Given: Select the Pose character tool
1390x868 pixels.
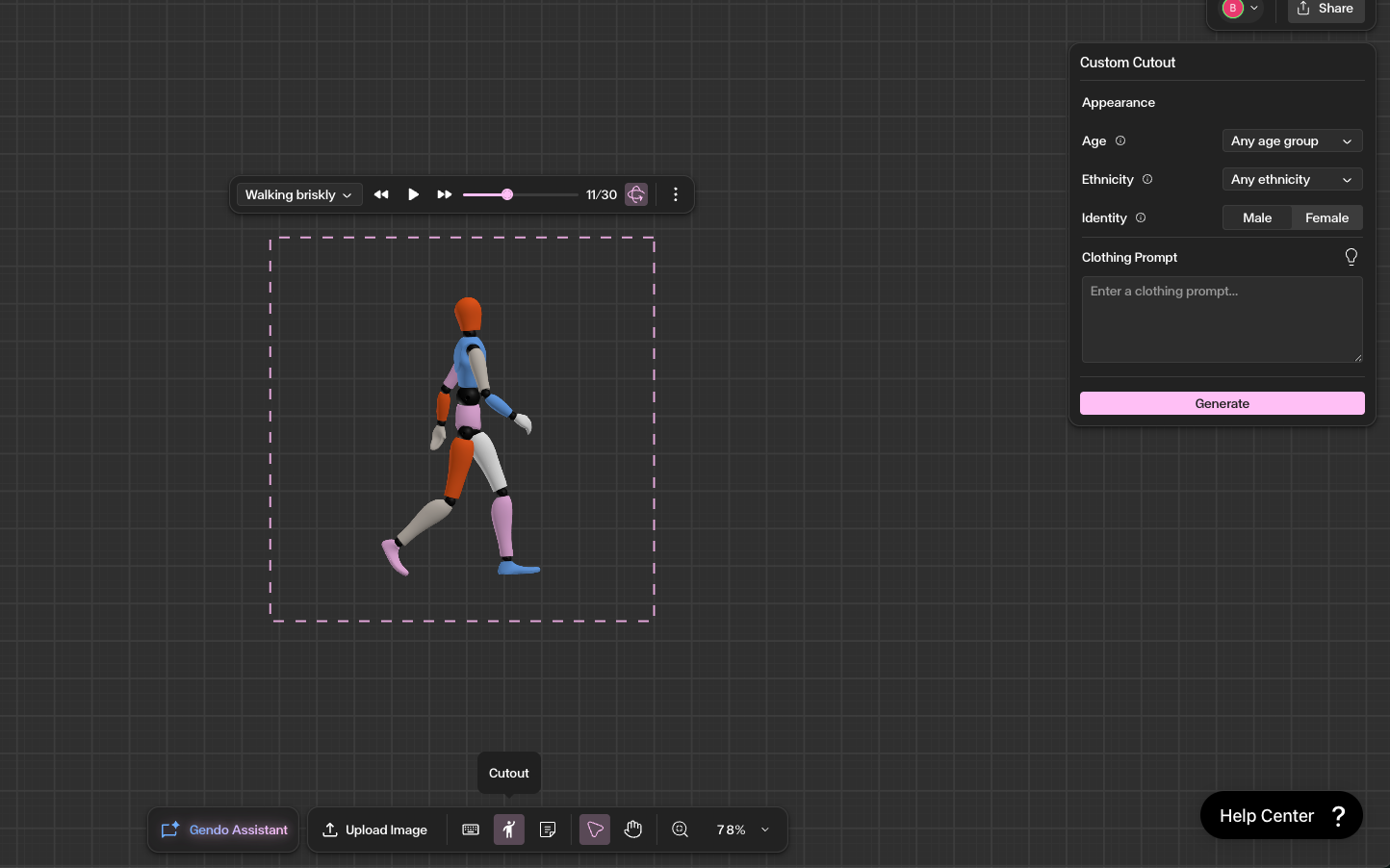Looking at the screenshot, I should coord(509,830).
